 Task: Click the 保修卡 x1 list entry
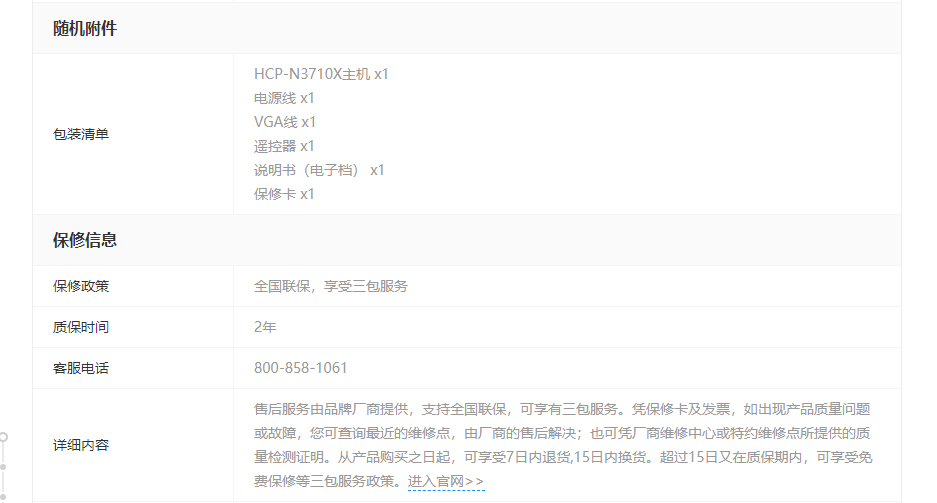[x=284, y=194]
